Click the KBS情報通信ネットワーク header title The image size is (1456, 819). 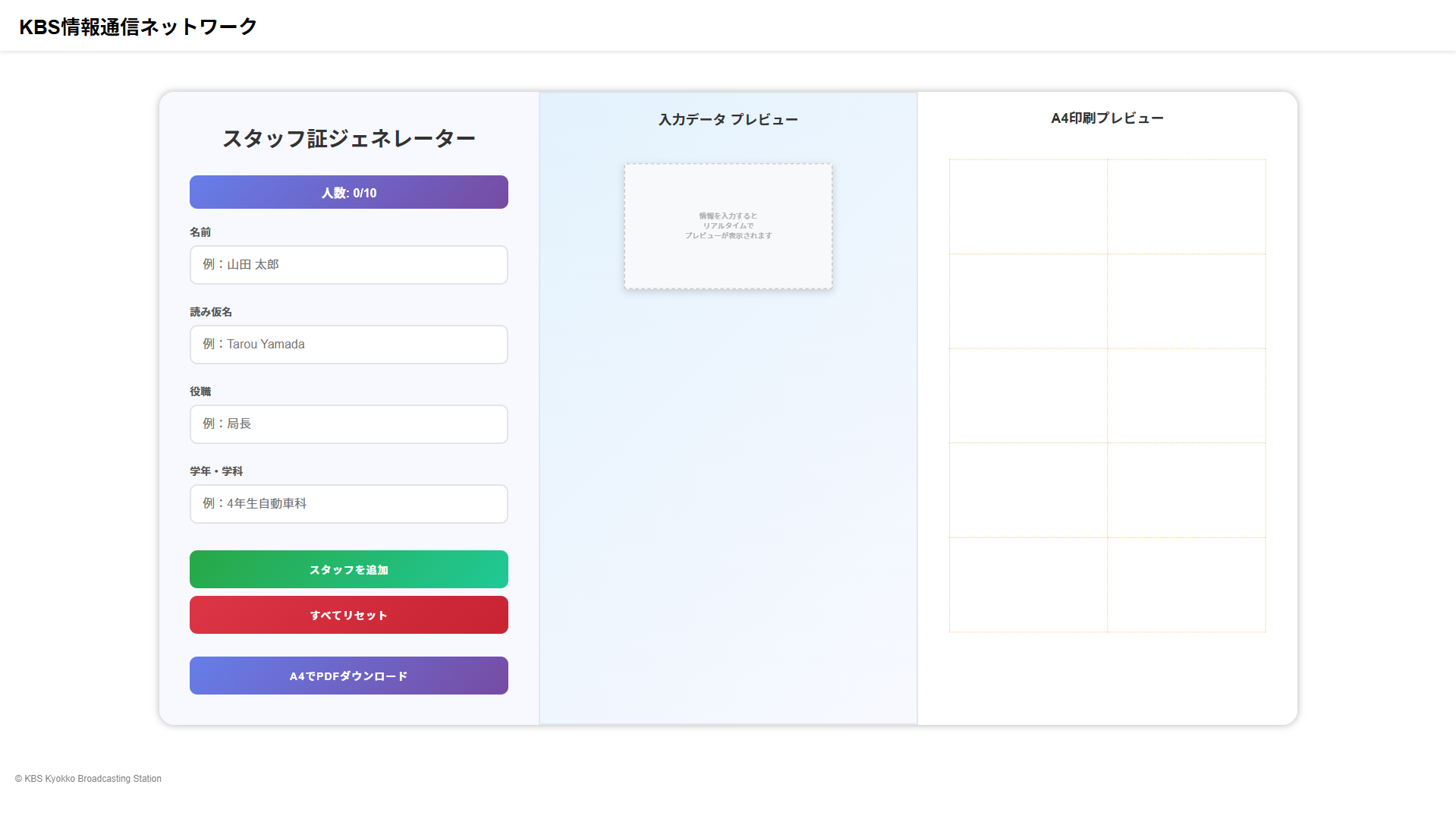tap(138, 27)
